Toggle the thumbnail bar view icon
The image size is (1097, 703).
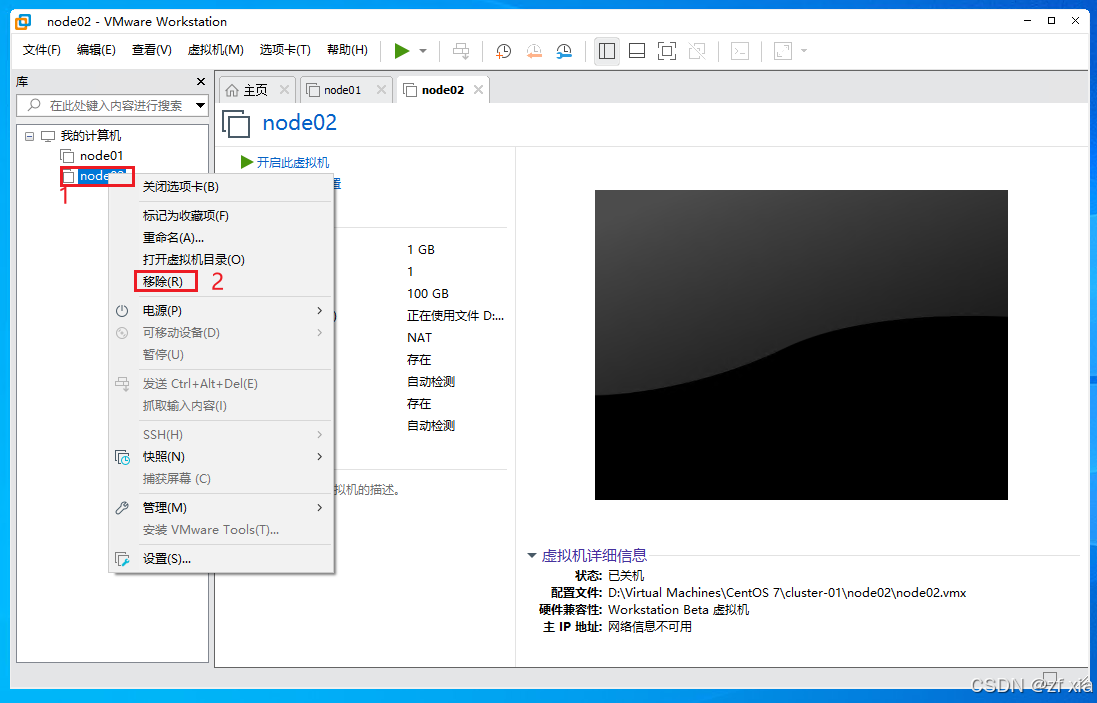[637, 50]
